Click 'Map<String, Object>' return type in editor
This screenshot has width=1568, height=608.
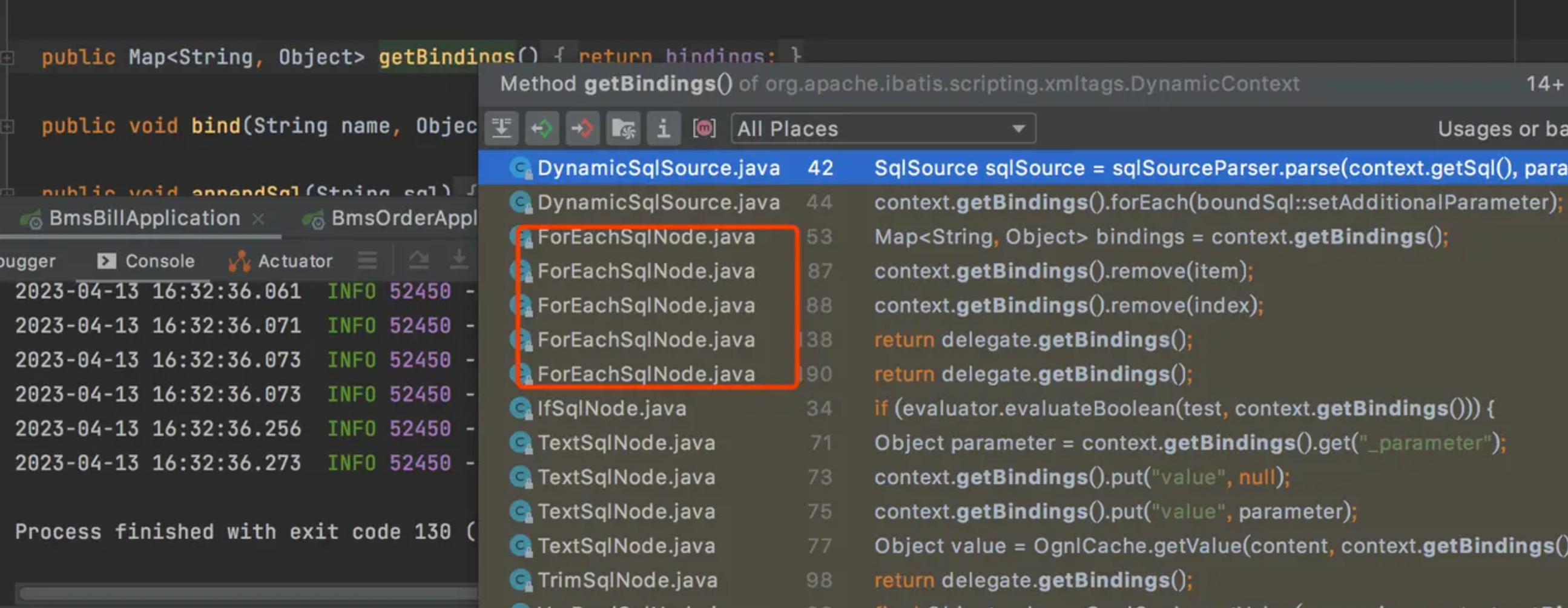click(x=246, y=57)
